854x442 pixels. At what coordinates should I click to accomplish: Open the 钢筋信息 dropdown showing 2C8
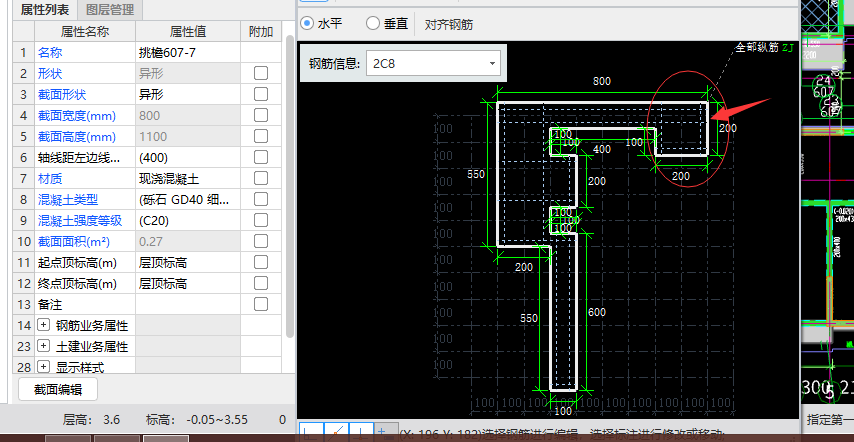[433, 64]
